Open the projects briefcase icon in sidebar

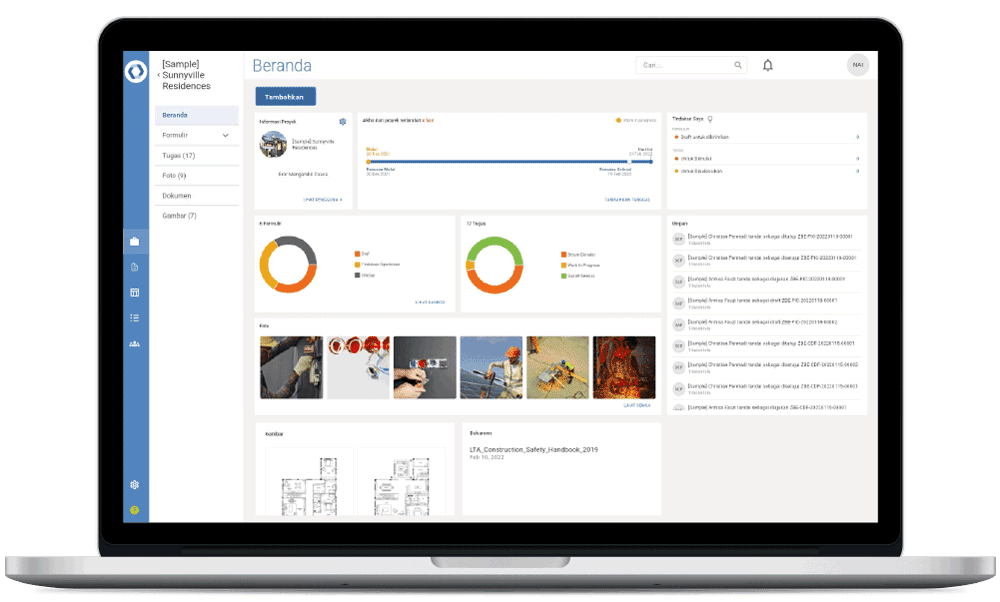[135, 241]
